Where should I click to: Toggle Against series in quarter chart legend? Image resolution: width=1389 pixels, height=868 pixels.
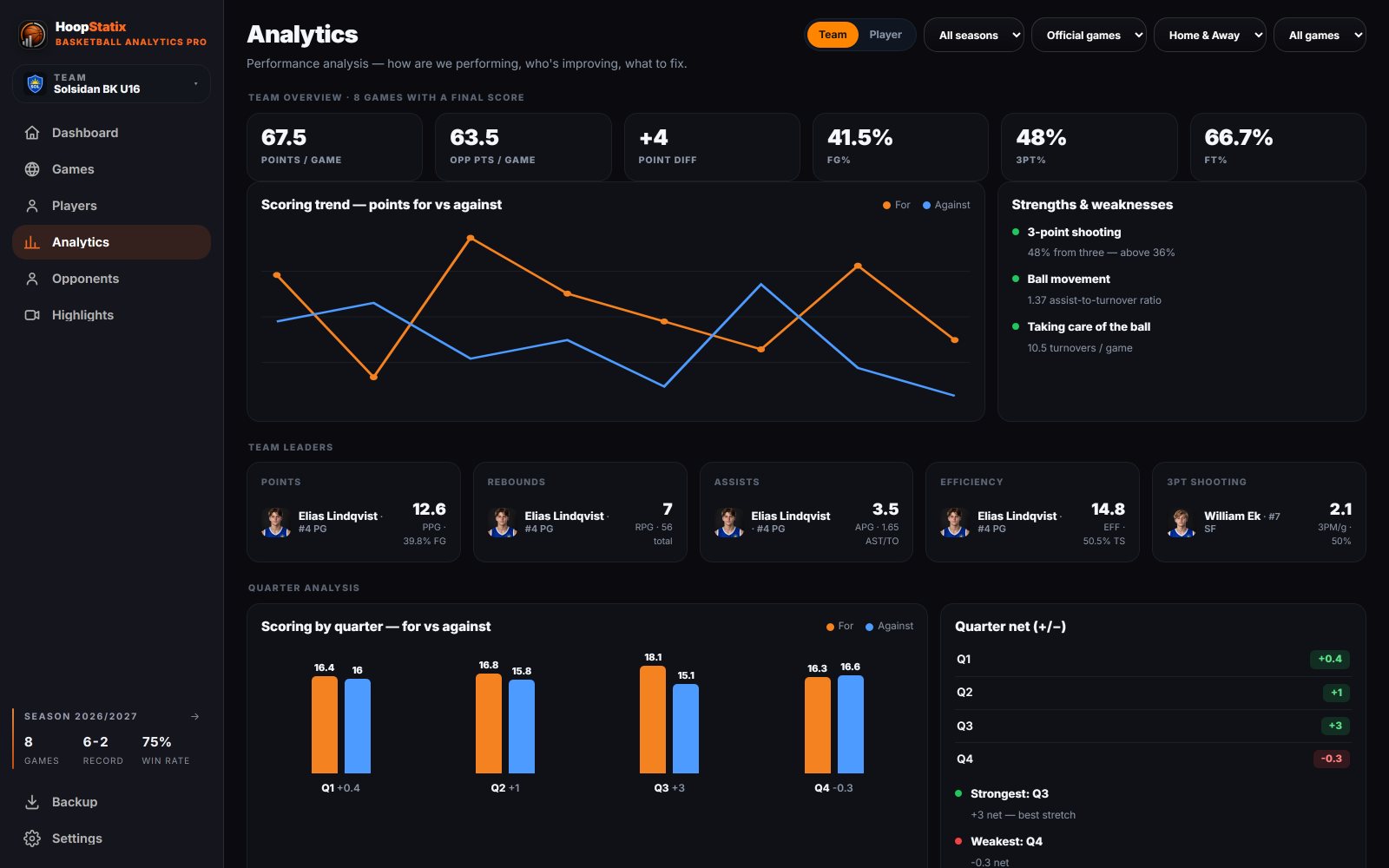pyautogui.click(x=890, y=626)
